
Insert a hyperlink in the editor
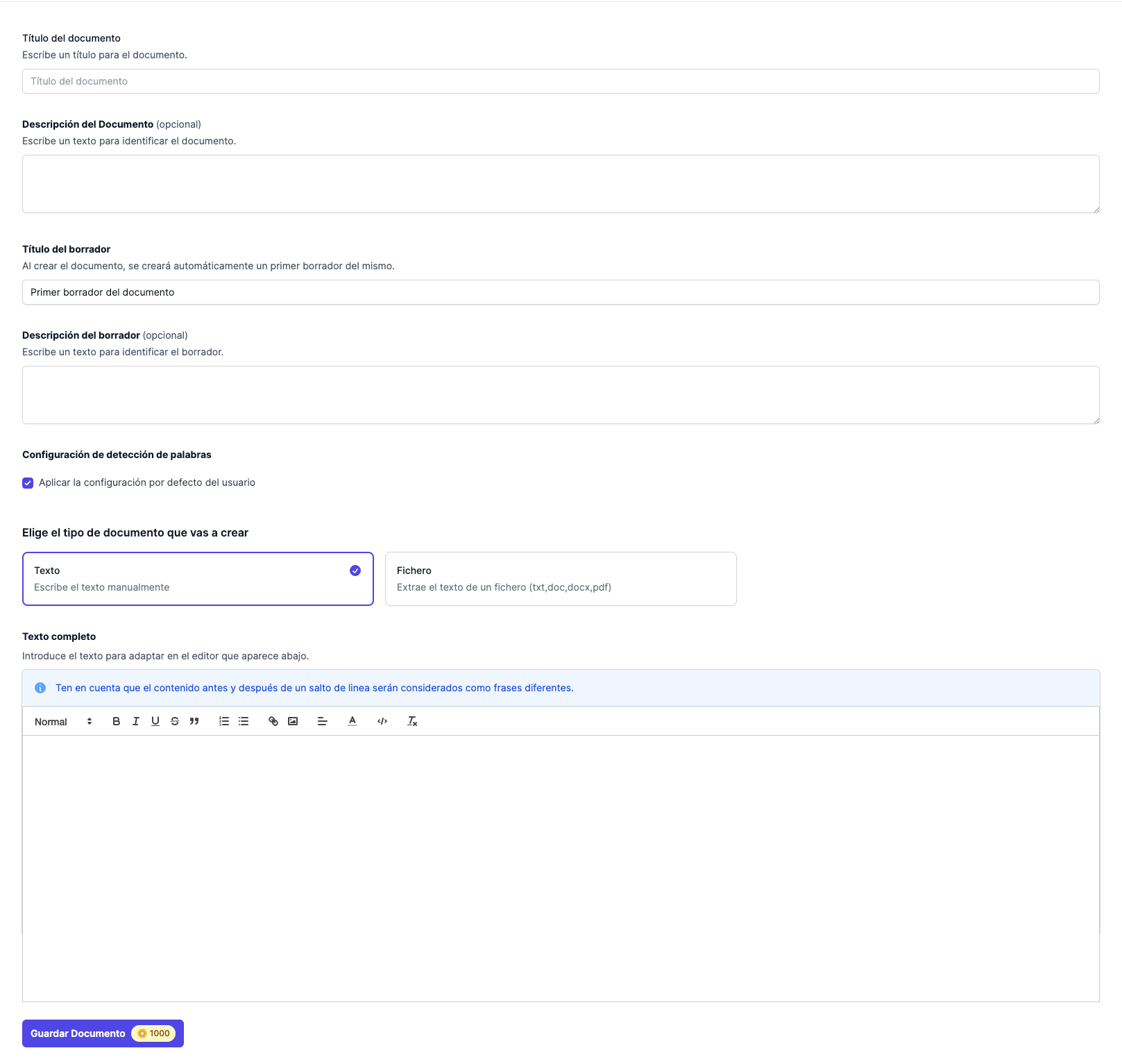[x=273, y=721]
